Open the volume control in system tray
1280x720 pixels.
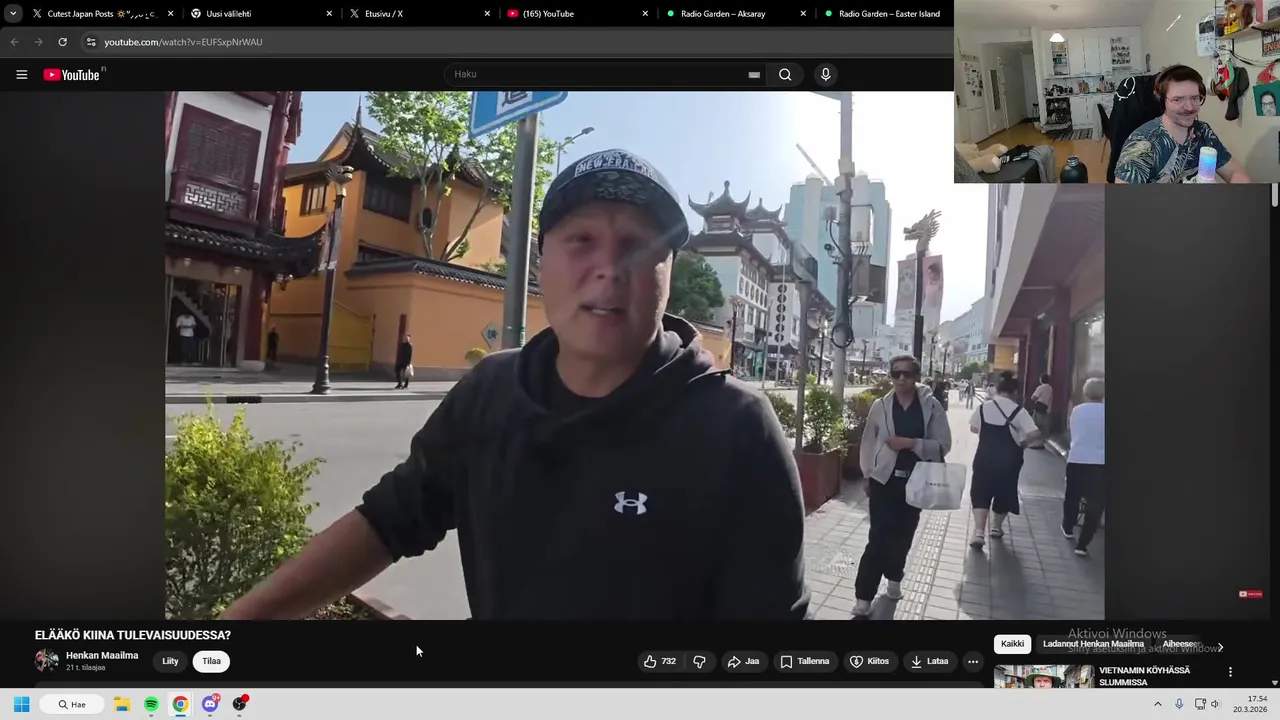click(x=1216, y=704)
